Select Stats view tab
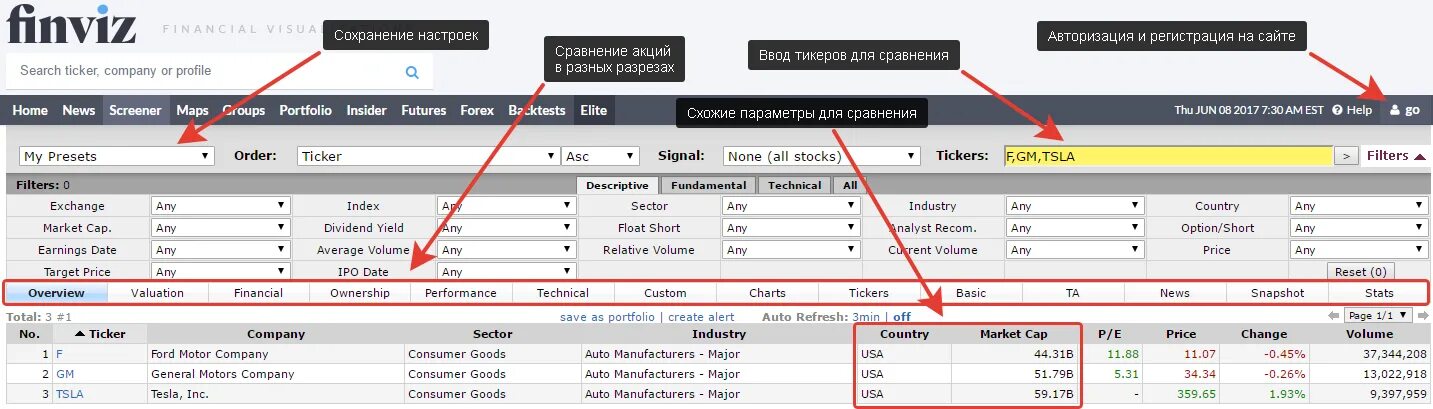The image size is (1433, 409). pyautogui.click(x=1379, y=293)
